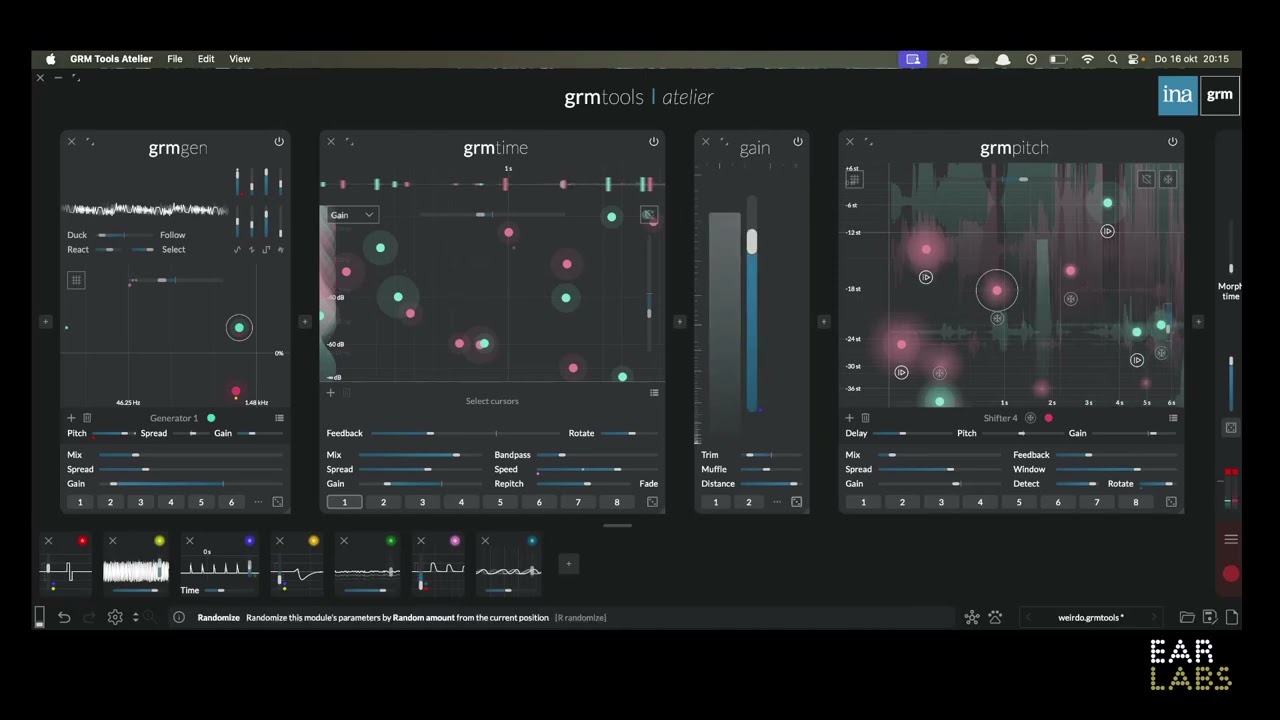Open the grmgen list menu icon

click(279, 418)
